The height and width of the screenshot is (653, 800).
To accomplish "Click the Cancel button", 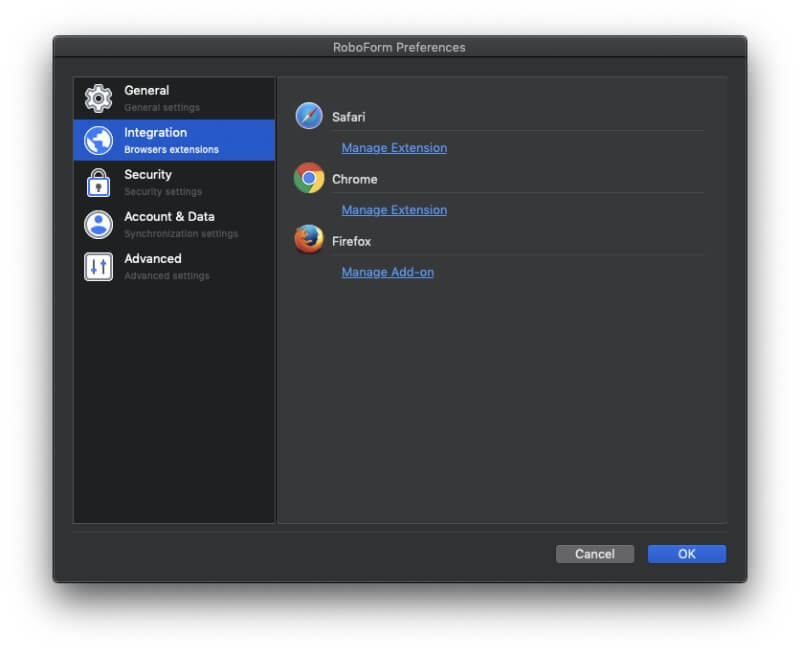I will pyautogui.click(x=595, y=554).
